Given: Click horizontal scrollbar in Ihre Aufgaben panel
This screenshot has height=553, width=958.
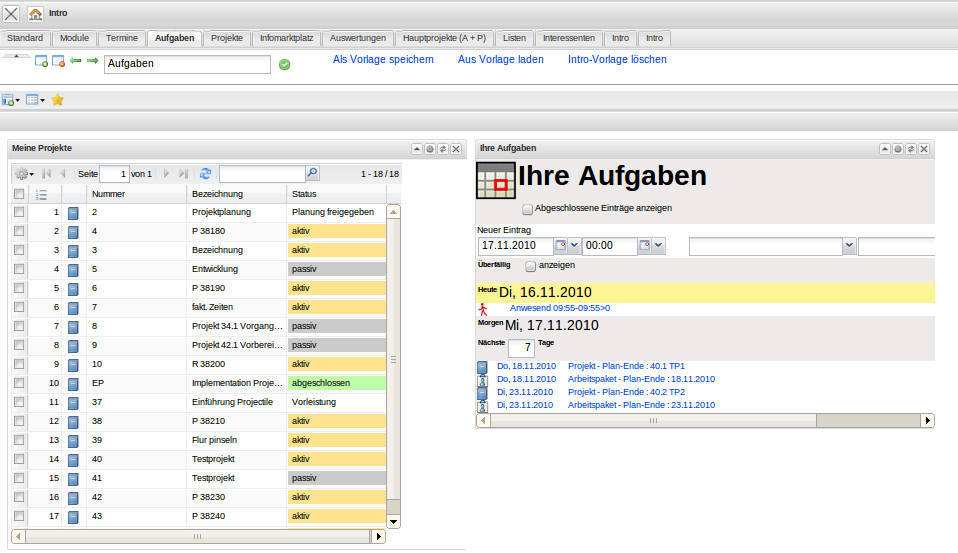Looking at the screenshot, I should 654,421.
